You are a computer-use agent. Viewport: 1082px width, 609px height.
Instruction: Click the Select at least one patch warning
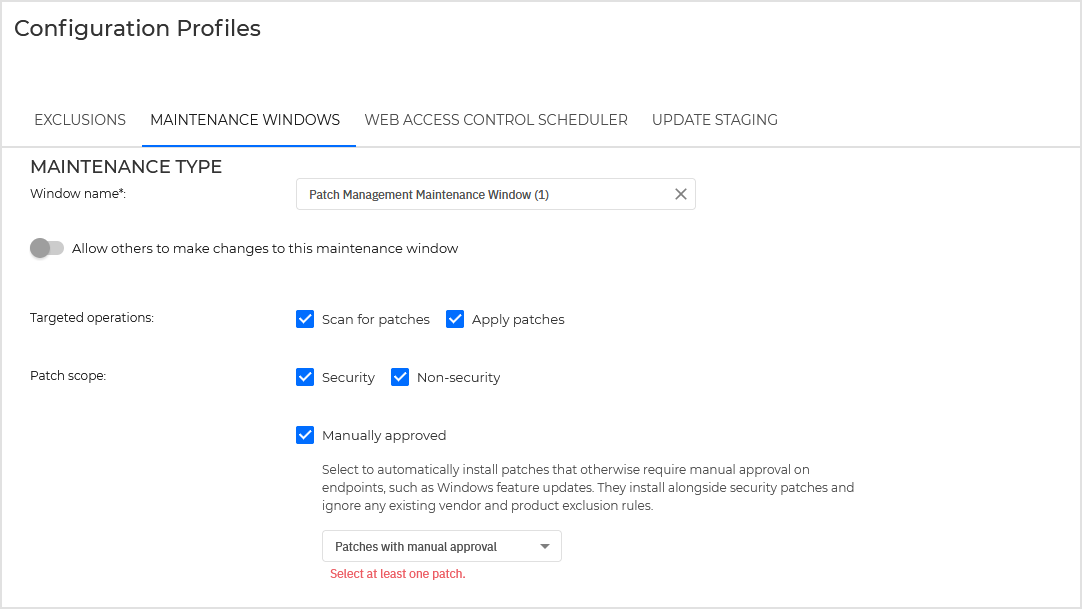click(x=397, y=574)
